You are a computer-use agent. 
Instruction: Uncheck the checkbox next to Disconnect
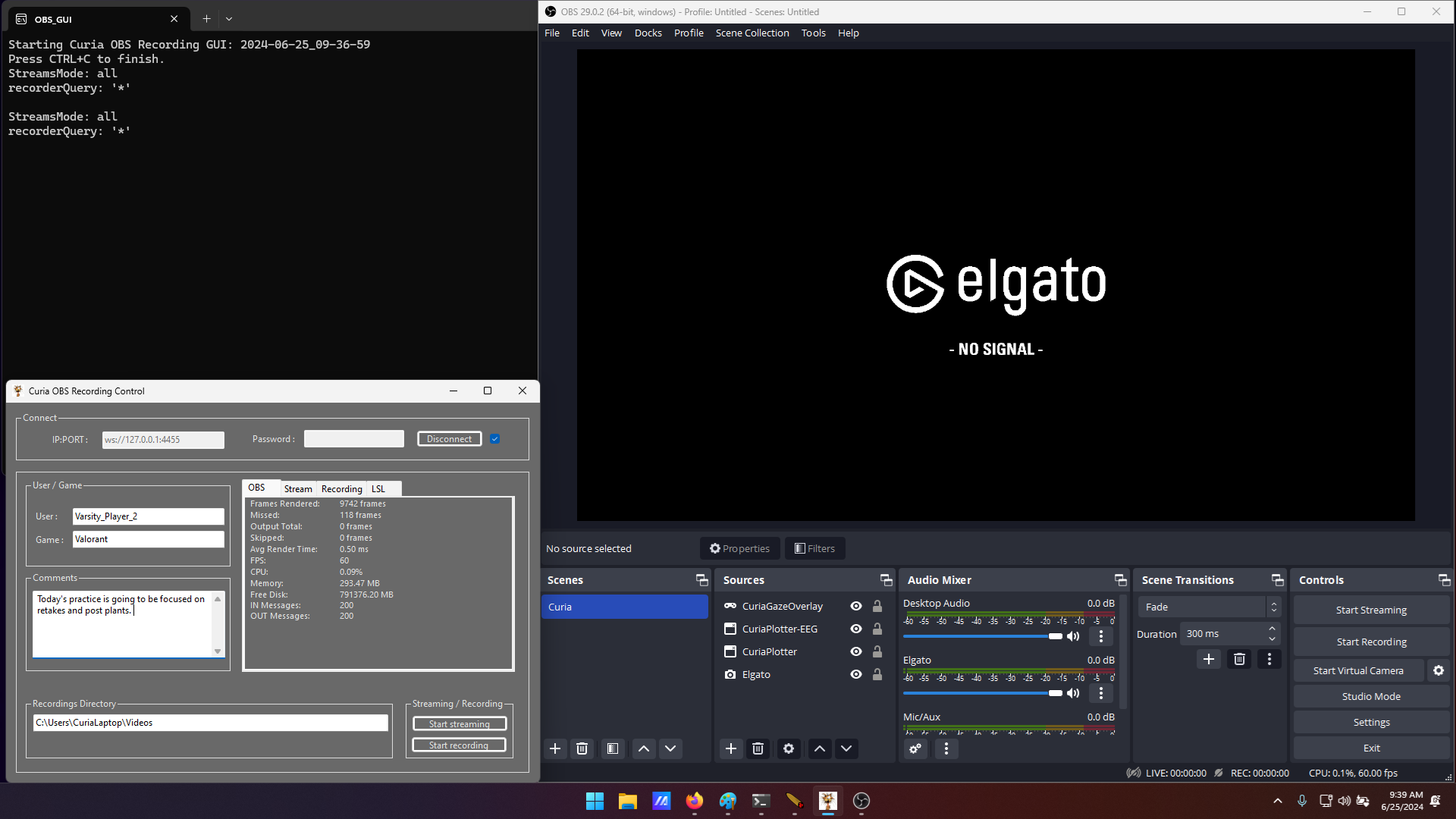[495, 439]
